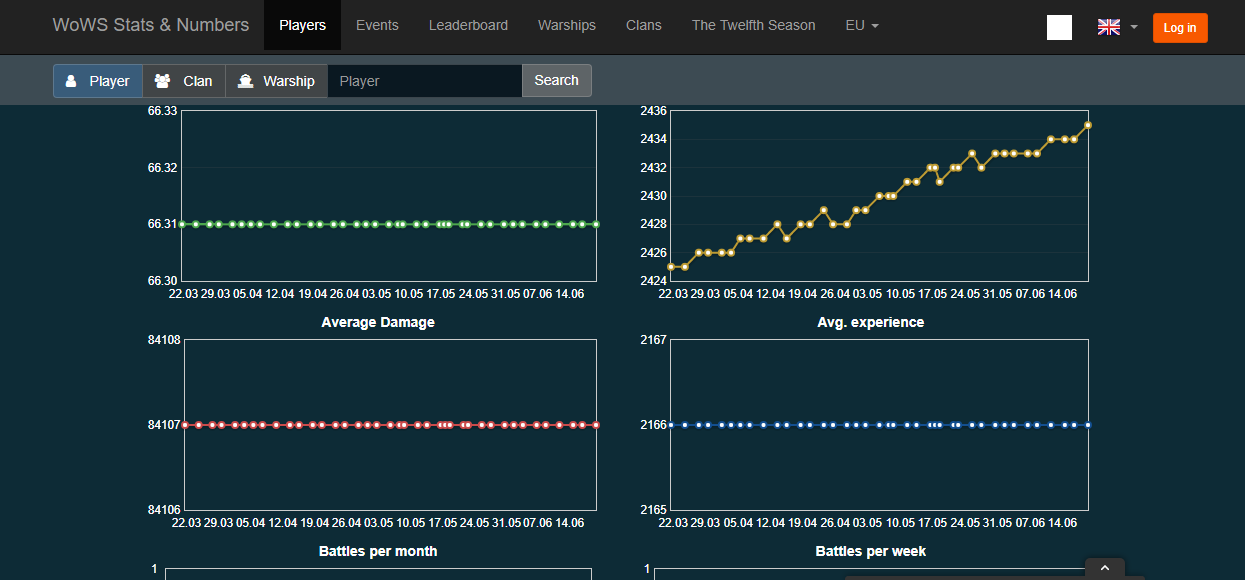1260x580 pixels.
Task: Switch search type to Player
Action: [98, 81]
